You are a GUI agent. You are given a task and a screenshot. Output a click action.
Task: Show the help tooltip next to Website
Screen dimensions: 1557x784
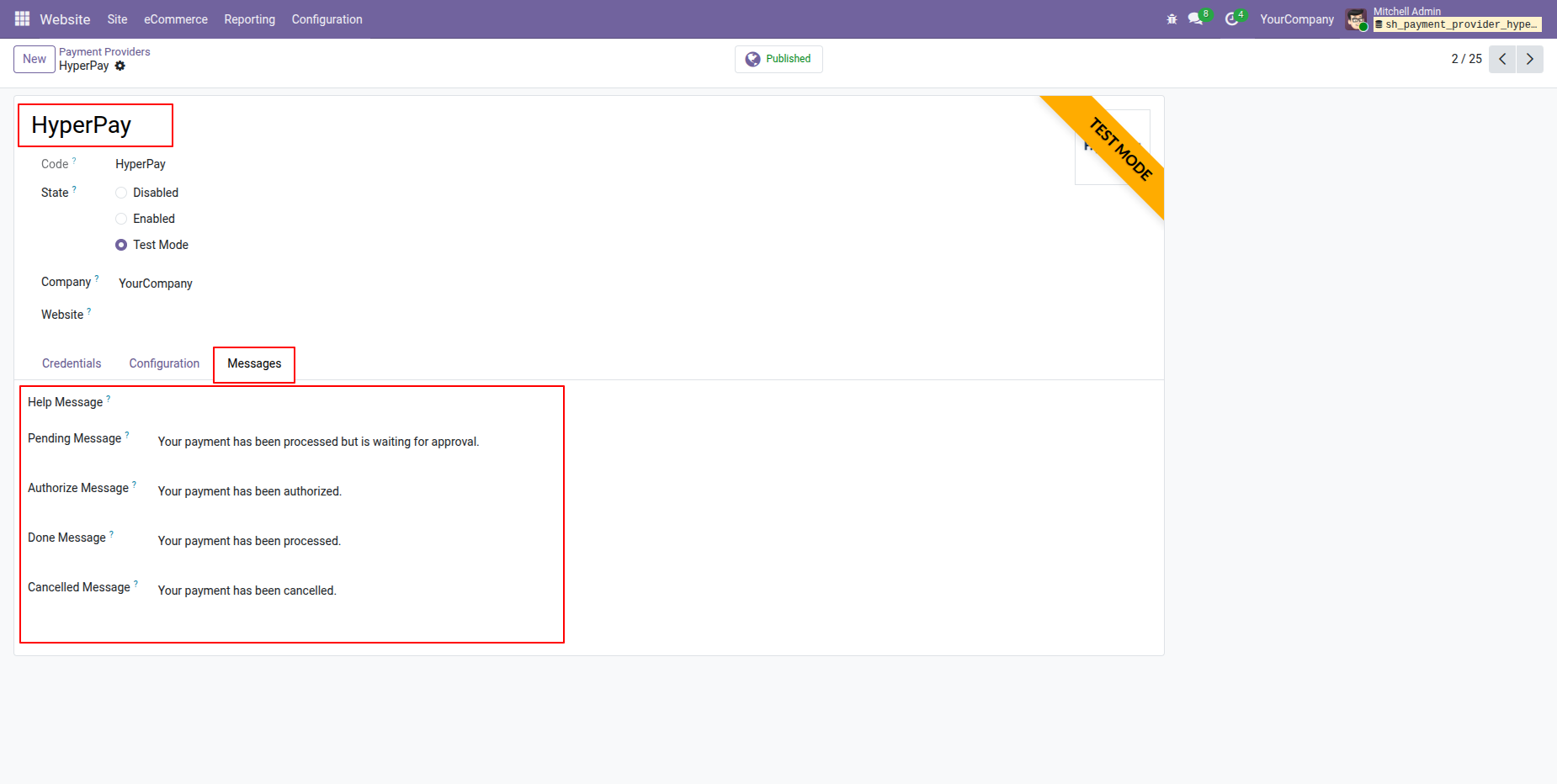89,310
